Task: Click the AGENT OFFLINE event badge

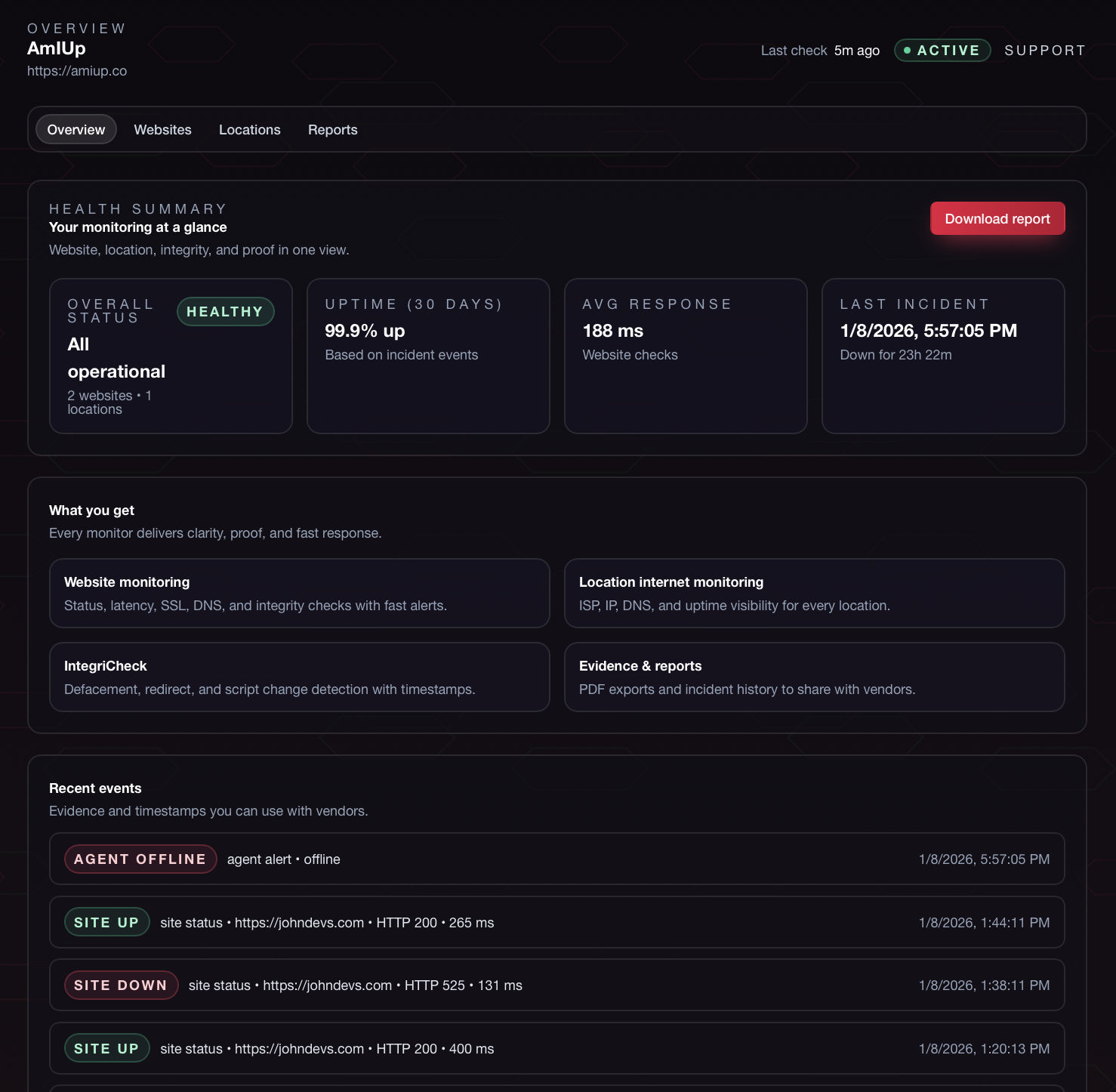Action: [x=140, y=859]
